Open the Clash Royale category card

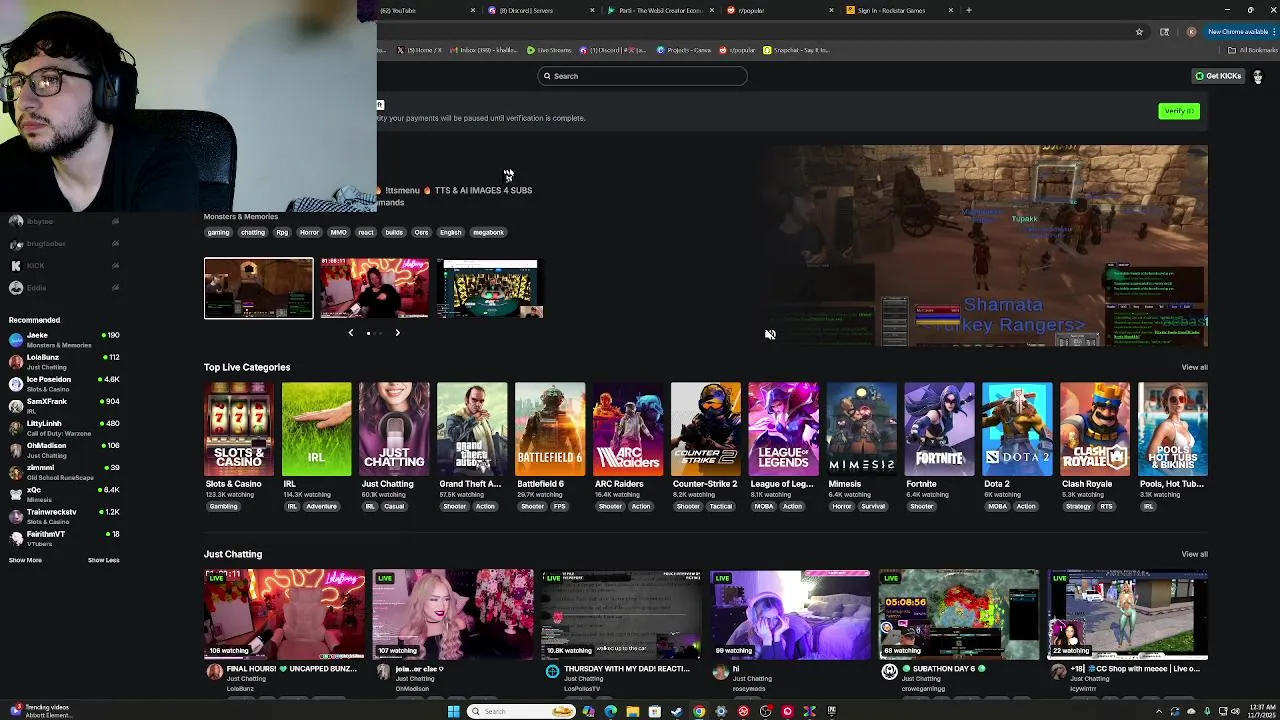point(1095,429)
